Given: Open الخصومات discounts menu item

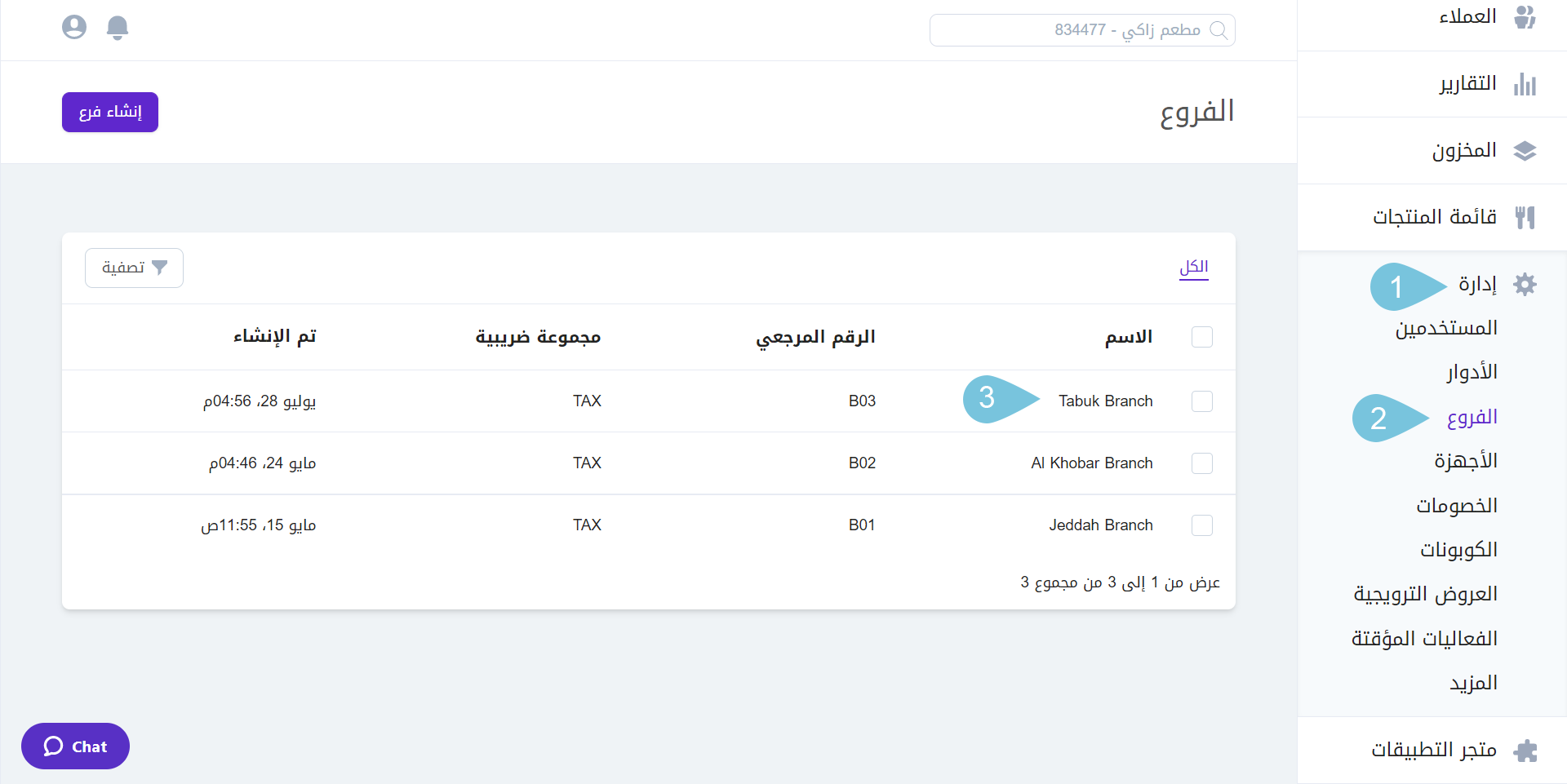Looking at the screenshot, I should pos(1458,505).
